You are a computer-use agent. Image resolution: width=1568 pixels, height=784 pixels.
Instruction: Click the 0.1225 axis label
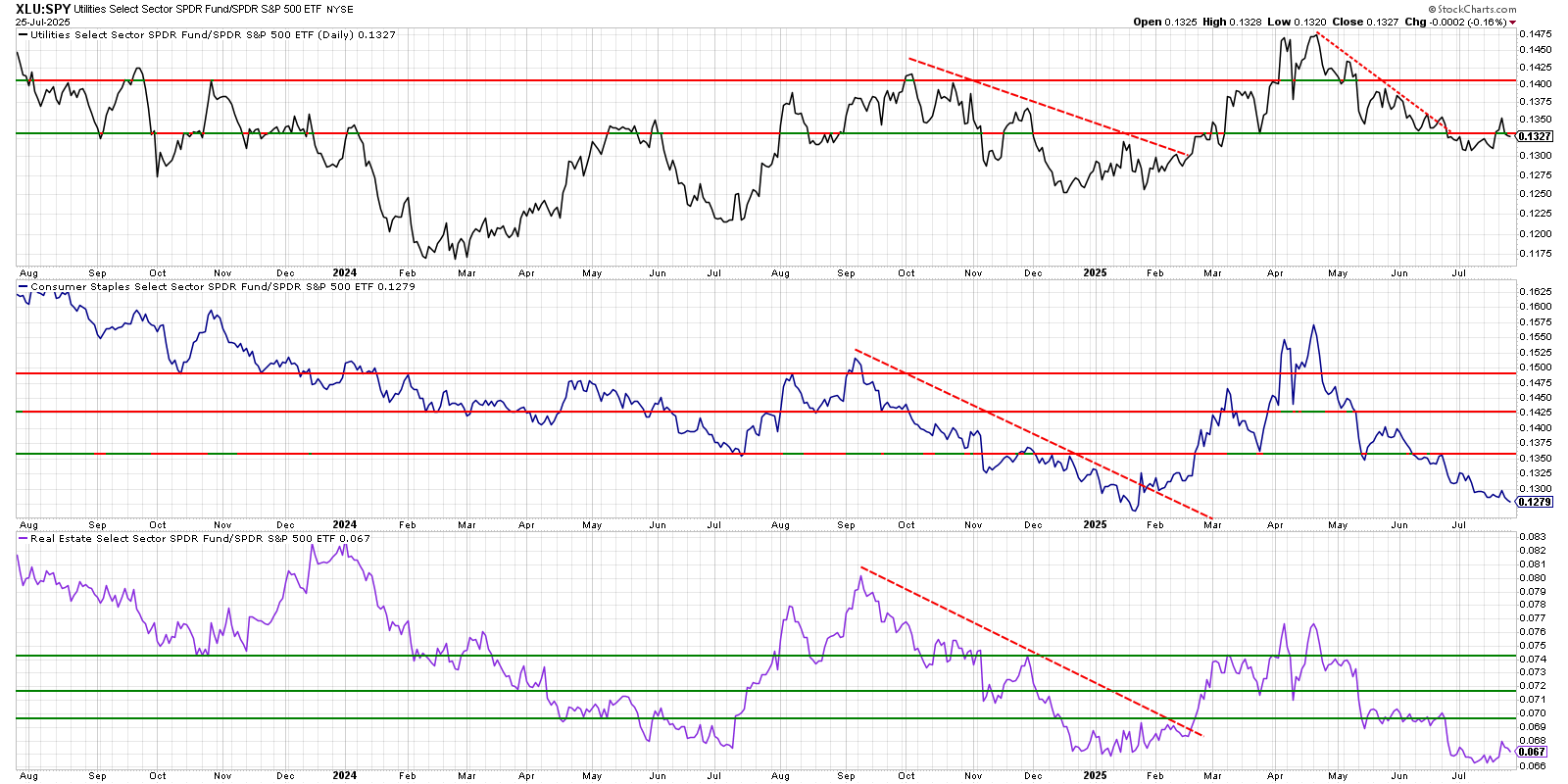click(x=1536, y=214)
